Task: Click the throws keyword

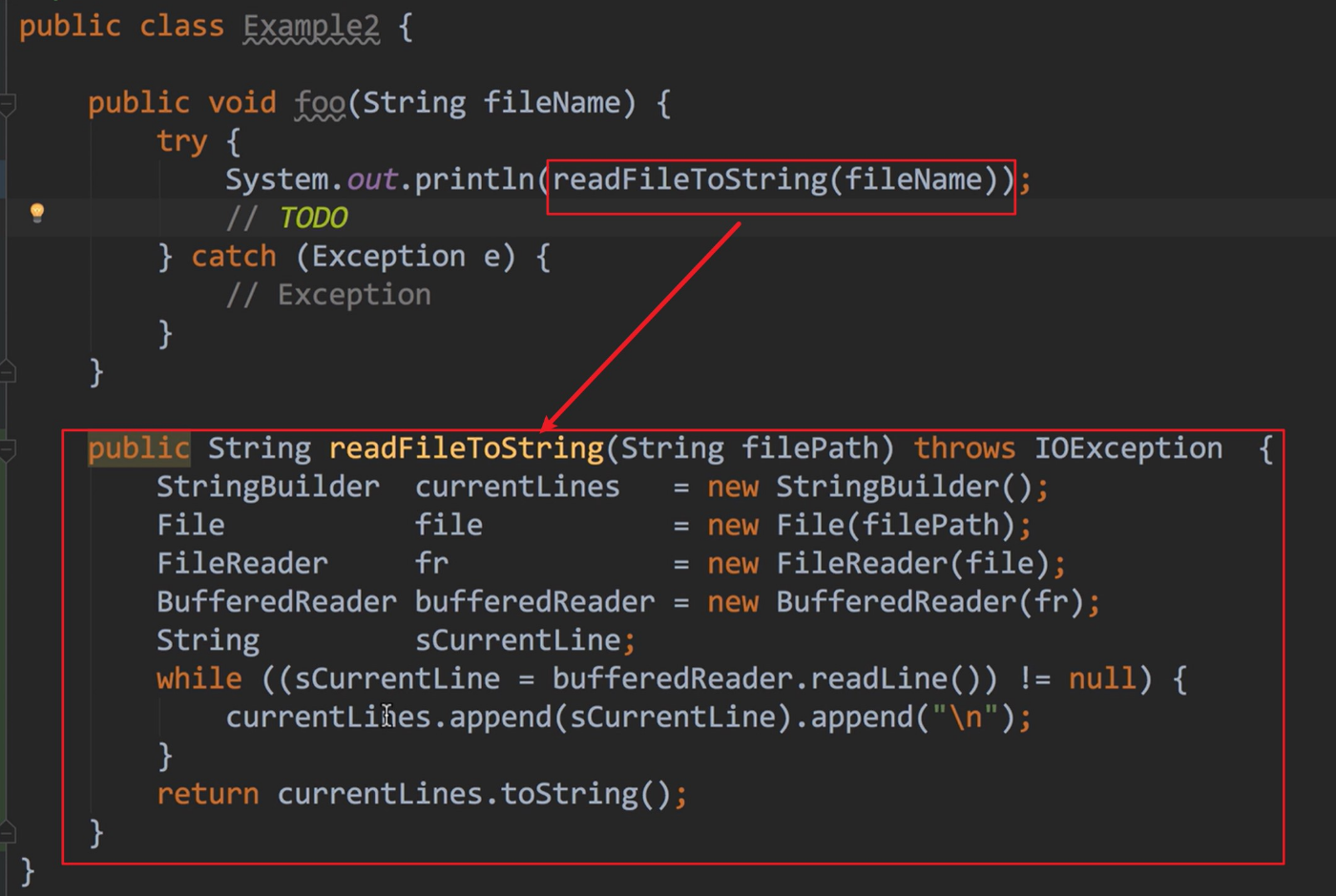Action: click(964, 448)
